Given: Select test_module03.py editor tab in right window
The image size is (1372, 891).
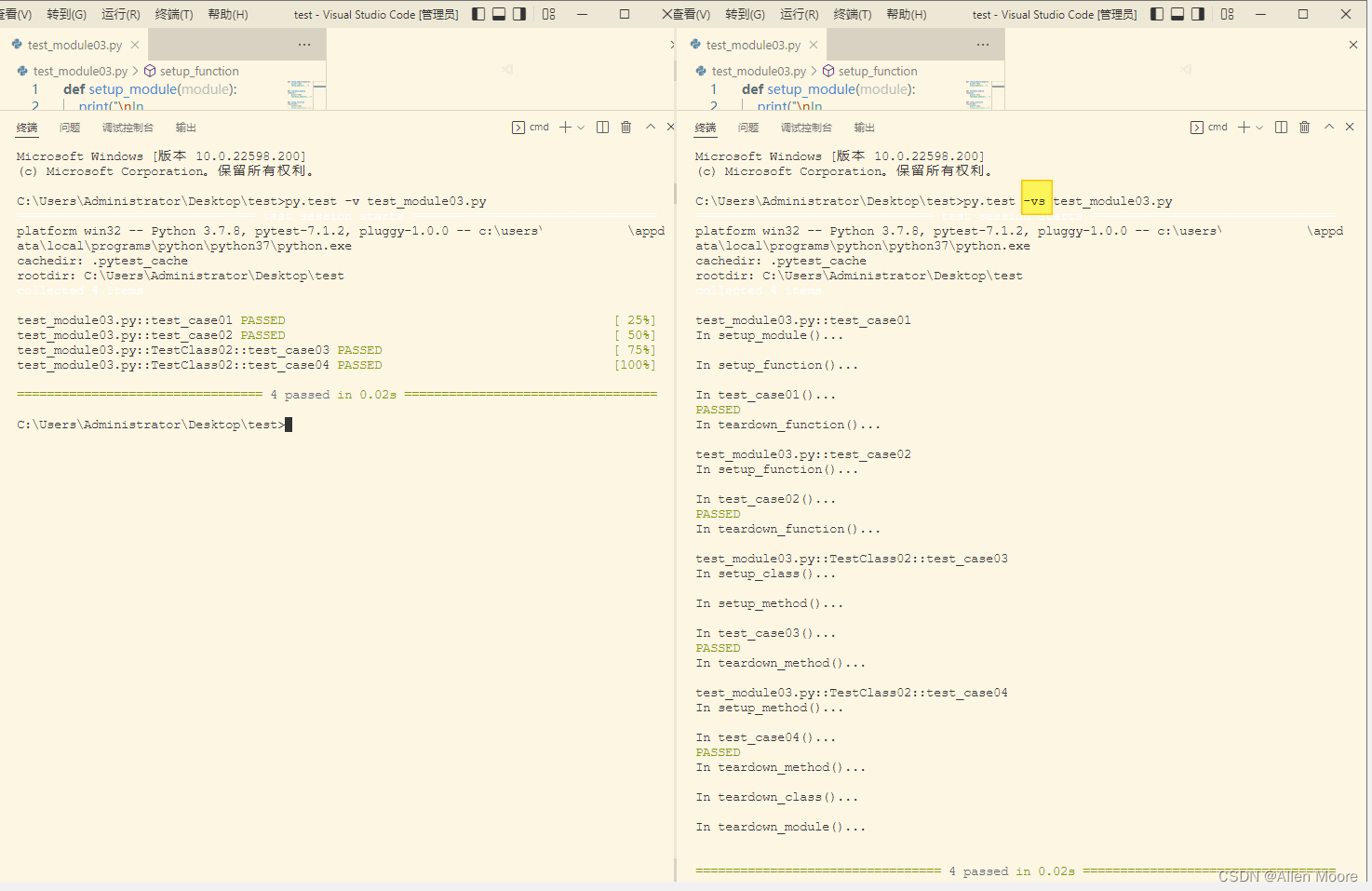Looking at the screenshot, I should click(x=753, y=45).
